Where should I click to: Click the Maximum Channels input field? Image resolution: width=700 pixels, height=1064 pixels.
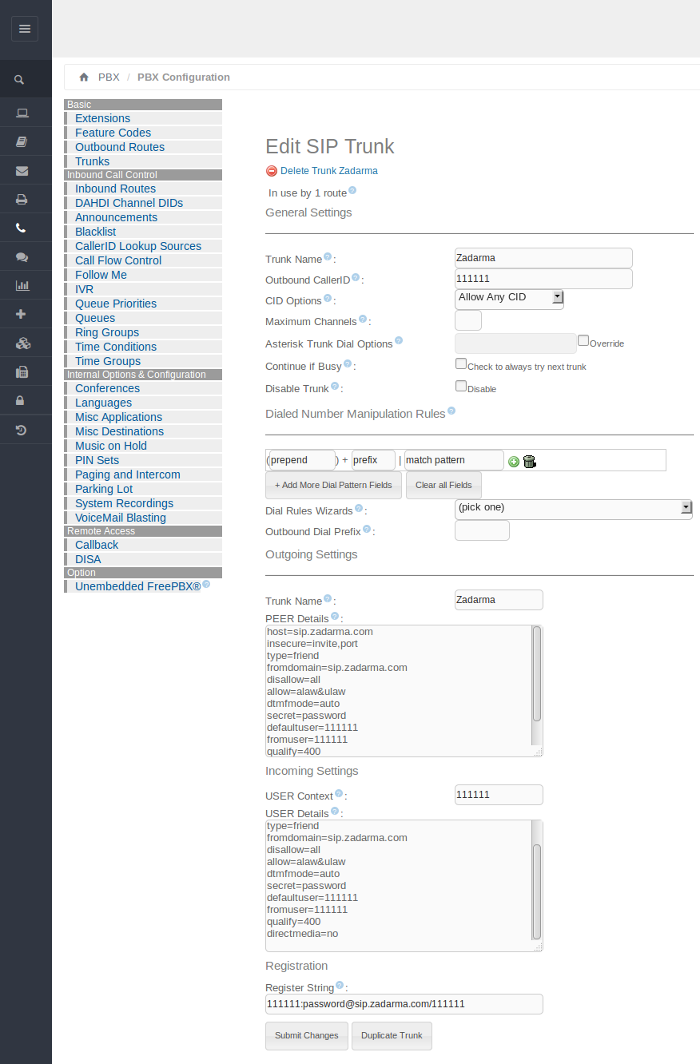pos(468,320)
